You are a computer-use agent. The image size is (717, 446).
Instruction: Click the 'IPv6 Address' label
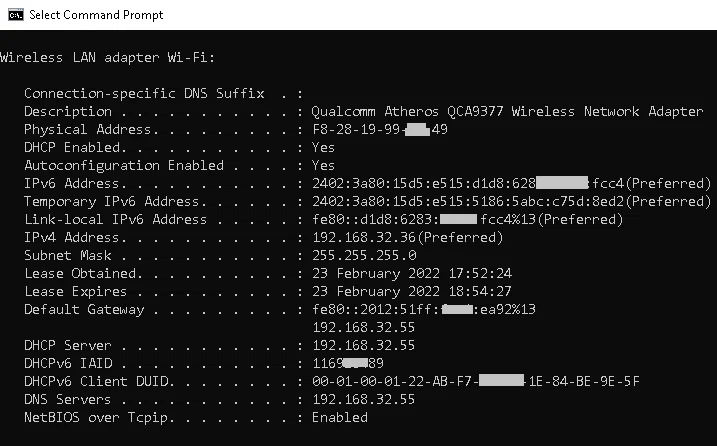tap(71, 183)
